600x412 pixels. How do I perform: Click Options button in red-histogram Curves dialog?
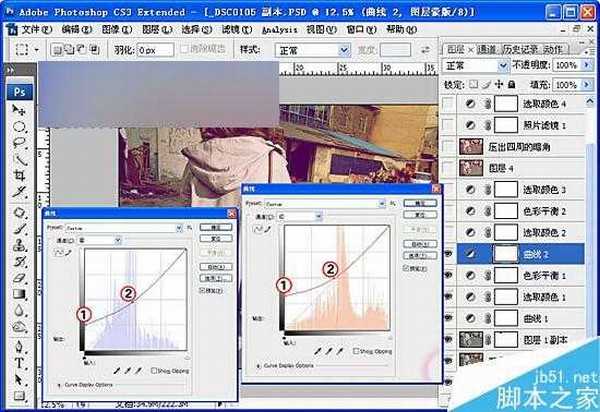click(420, 256)
